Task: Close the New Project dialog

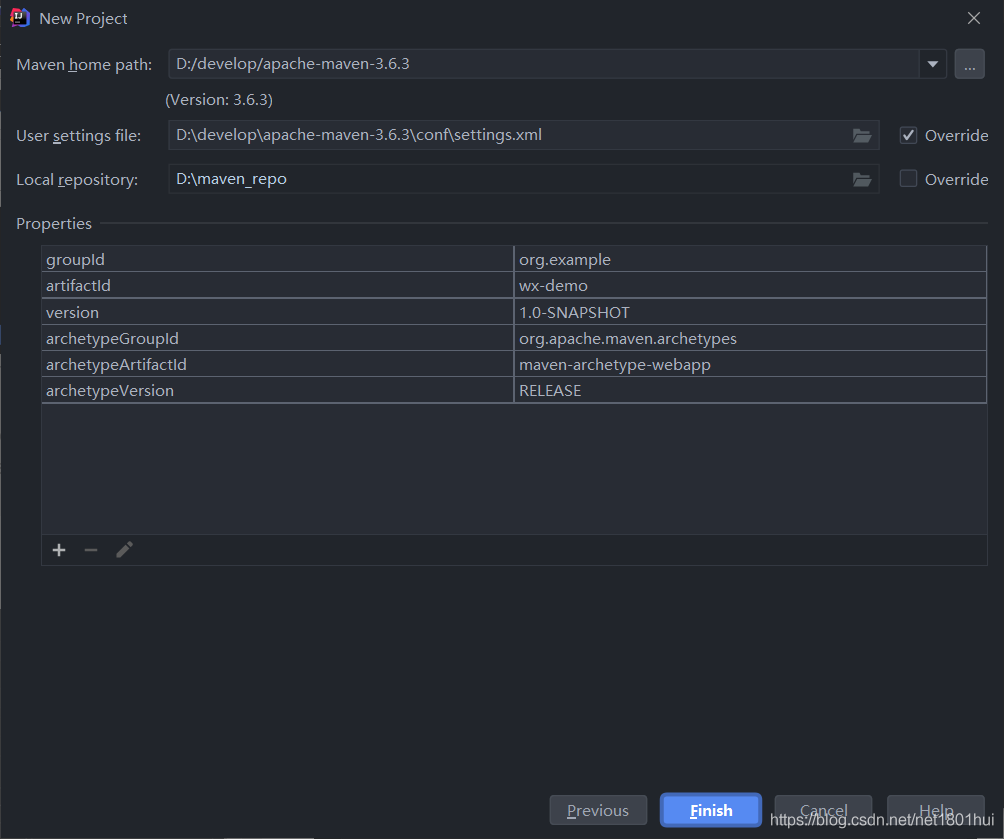Action: pyautogui.click(x=974, y=19)
